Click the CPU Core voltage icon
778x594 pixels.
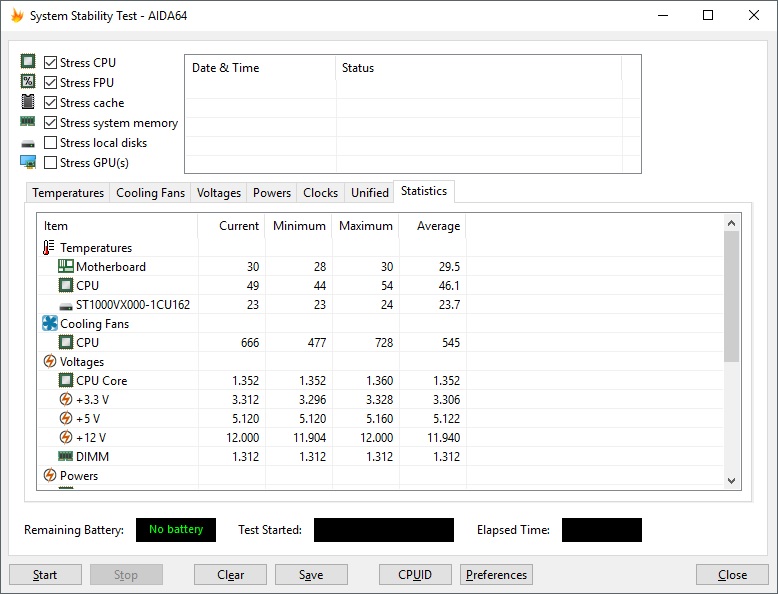point(65,381)
